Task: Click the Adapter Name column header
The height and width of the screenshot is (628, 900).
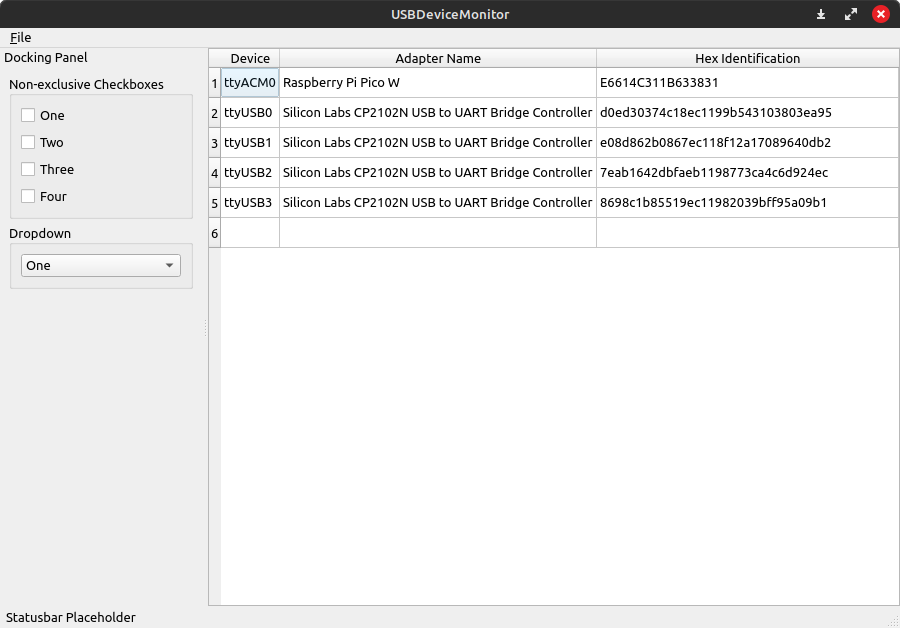Action: [438, 59]
